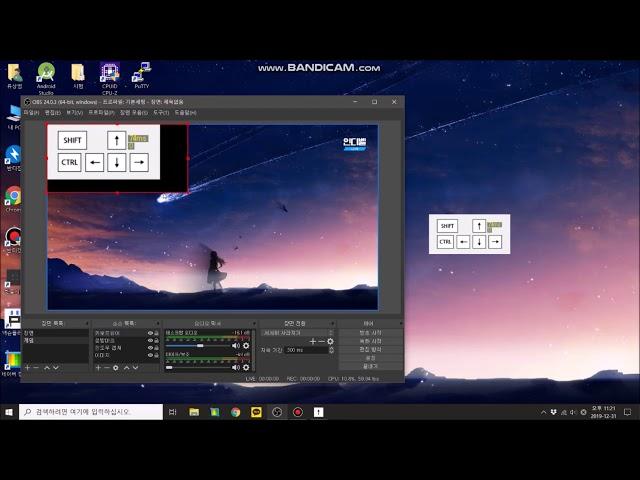This screenshot has height=480, width=640.
Task: Click 데스크탑 오디오 volume slider
Action: pos(197,346)
